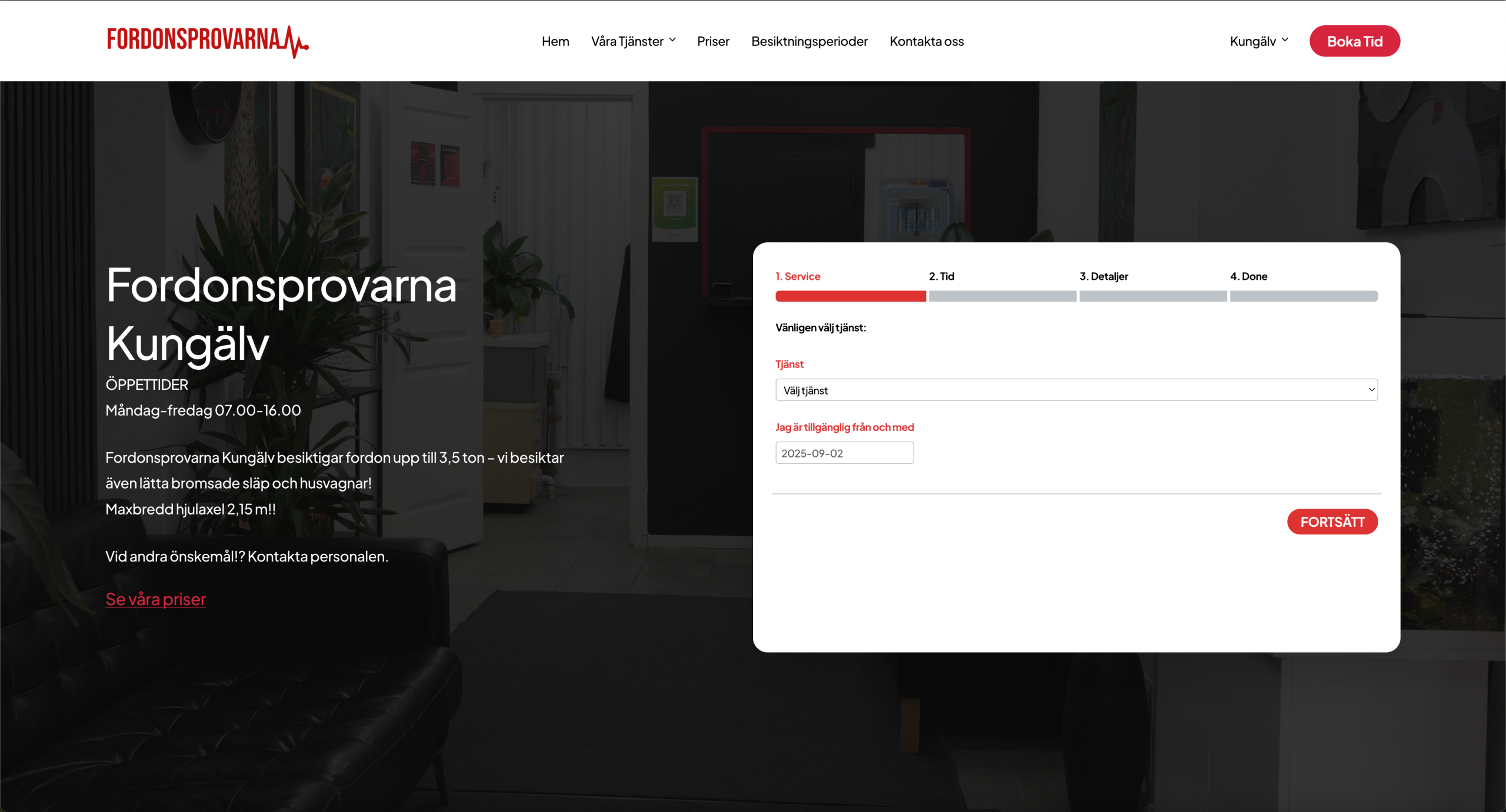
Task: Click chevron next to Våra Tjänster
Action: (x=672, y=40)
